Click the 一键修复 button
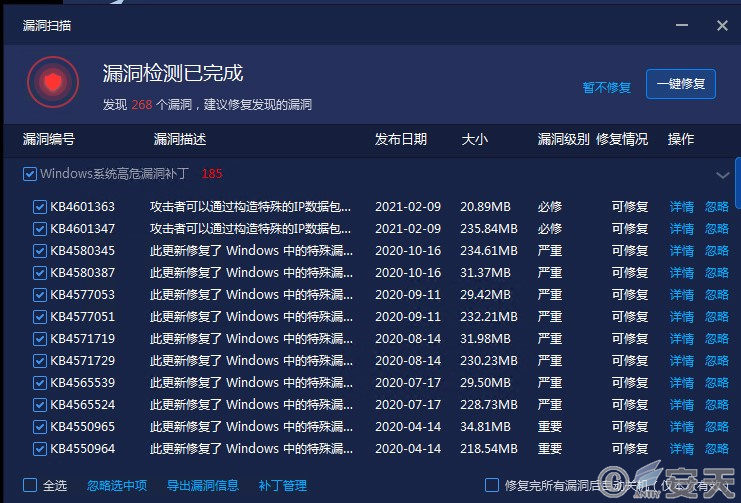Screen dimensions: 741x503 681,84
